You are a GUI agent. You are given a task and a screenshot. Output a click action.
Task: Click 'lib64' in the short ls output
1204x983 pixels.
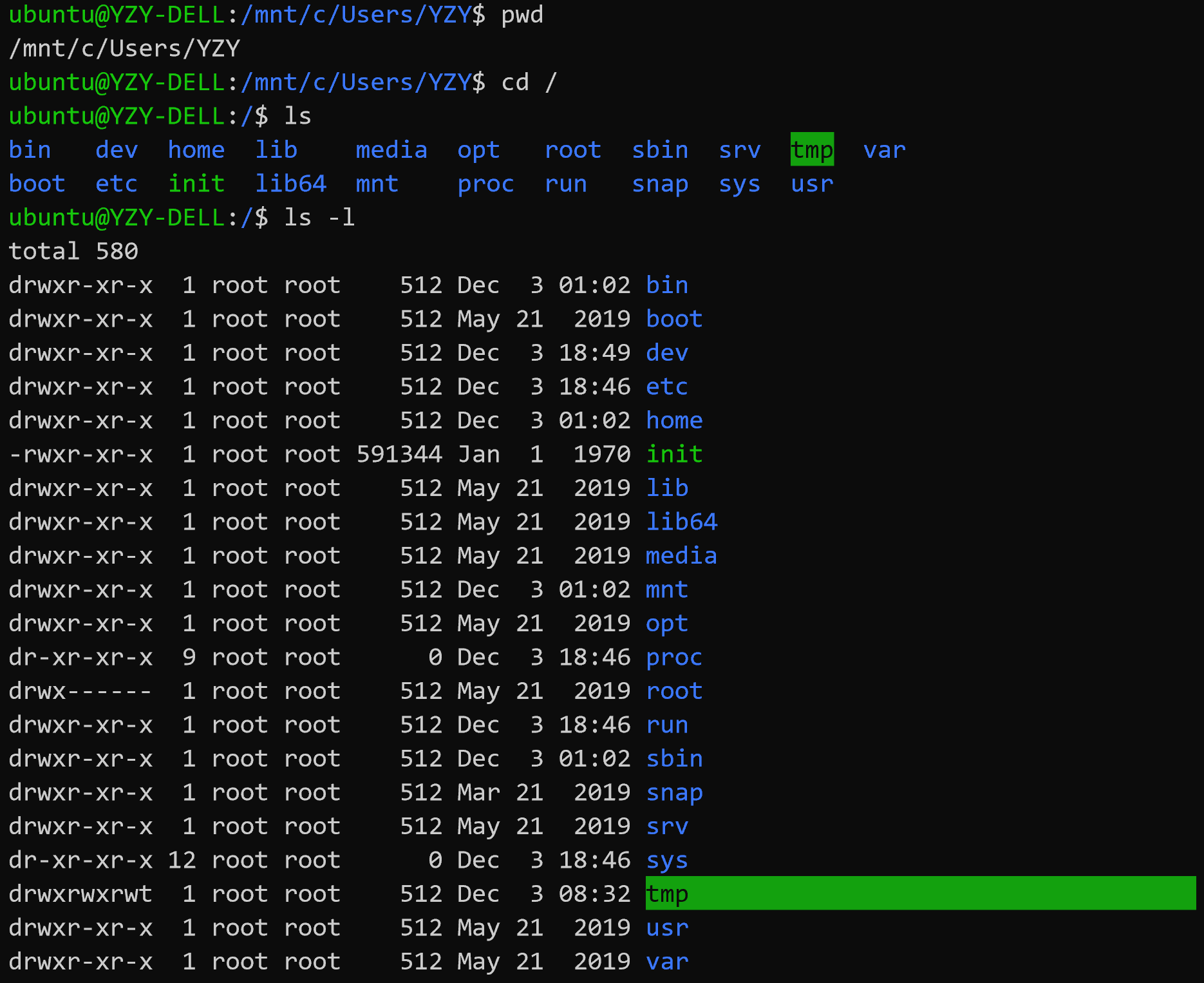pos(290,184)
